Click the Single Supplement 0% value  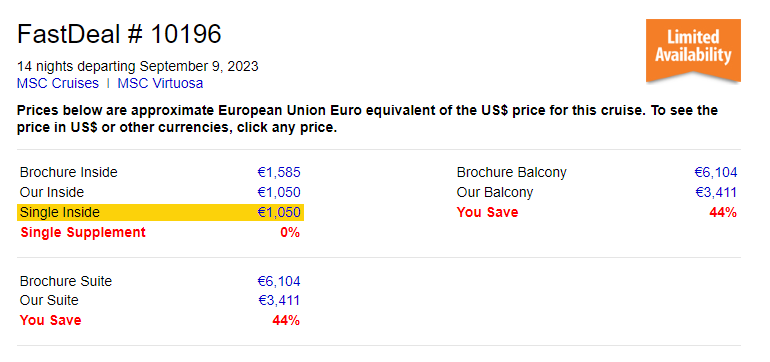290,232
